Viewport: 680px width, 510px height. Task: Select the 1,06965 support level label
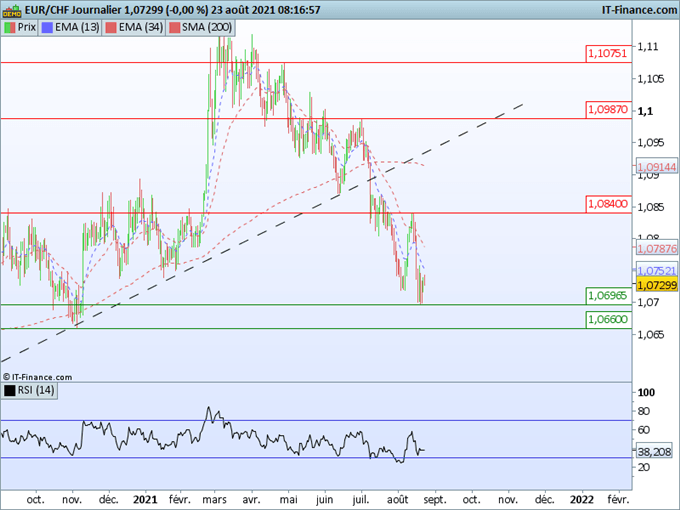[608, 296]
